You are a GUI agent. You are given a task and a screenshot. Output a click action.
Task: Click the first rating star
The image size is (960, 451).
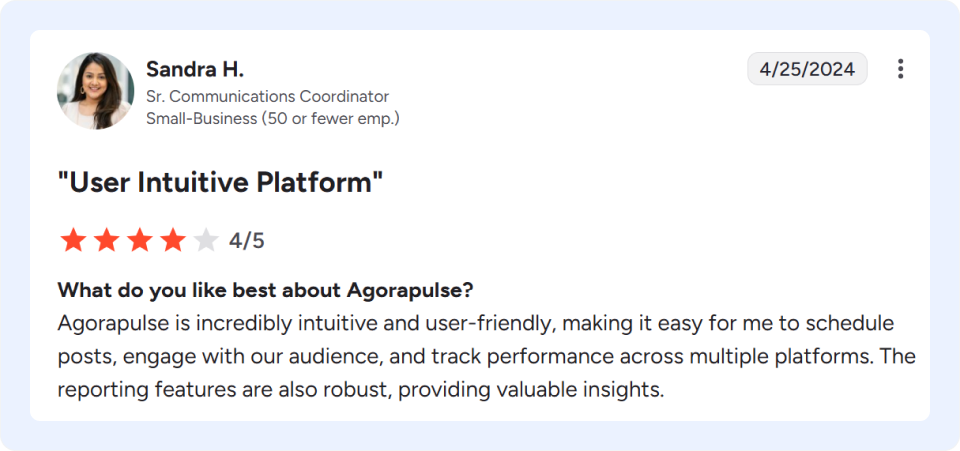coord(73,240)
